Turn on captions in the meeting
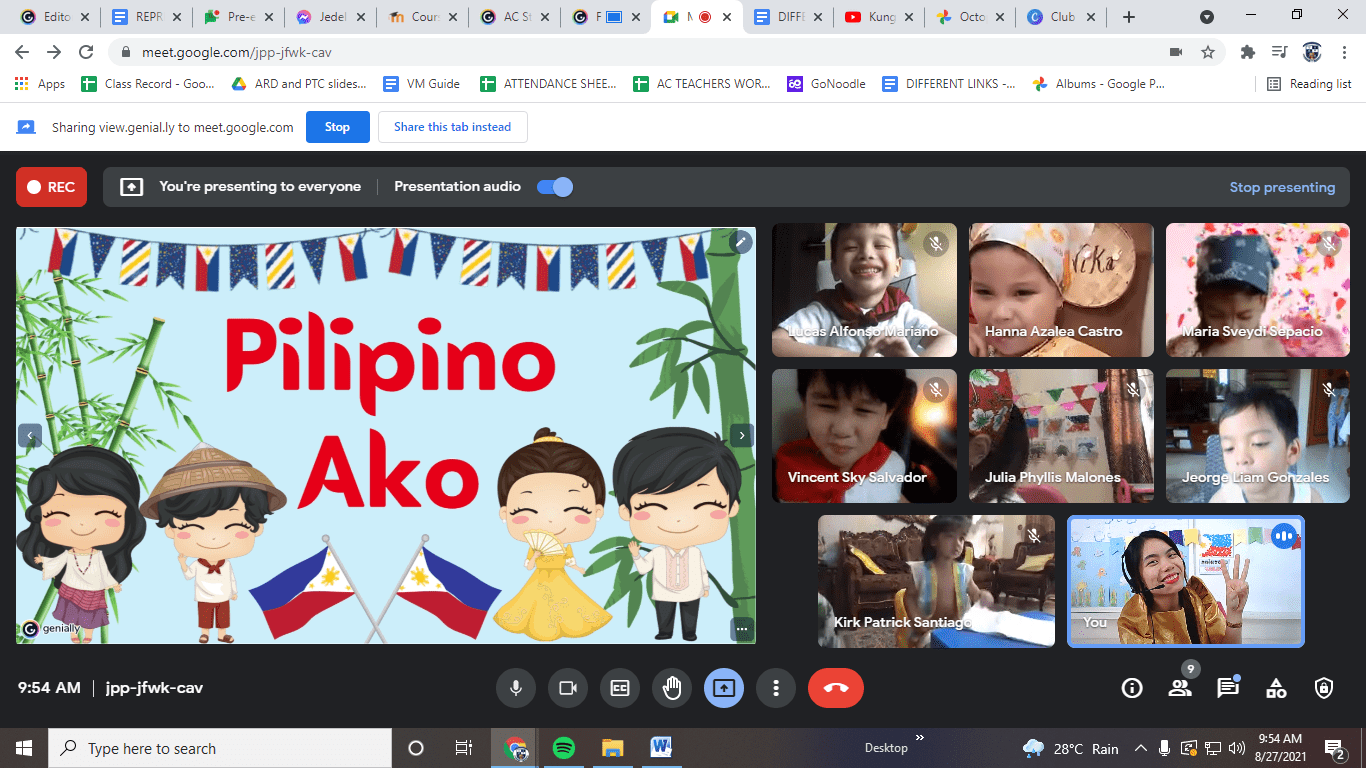Viewport: 1366px width, 768px height. pos(620,688)
